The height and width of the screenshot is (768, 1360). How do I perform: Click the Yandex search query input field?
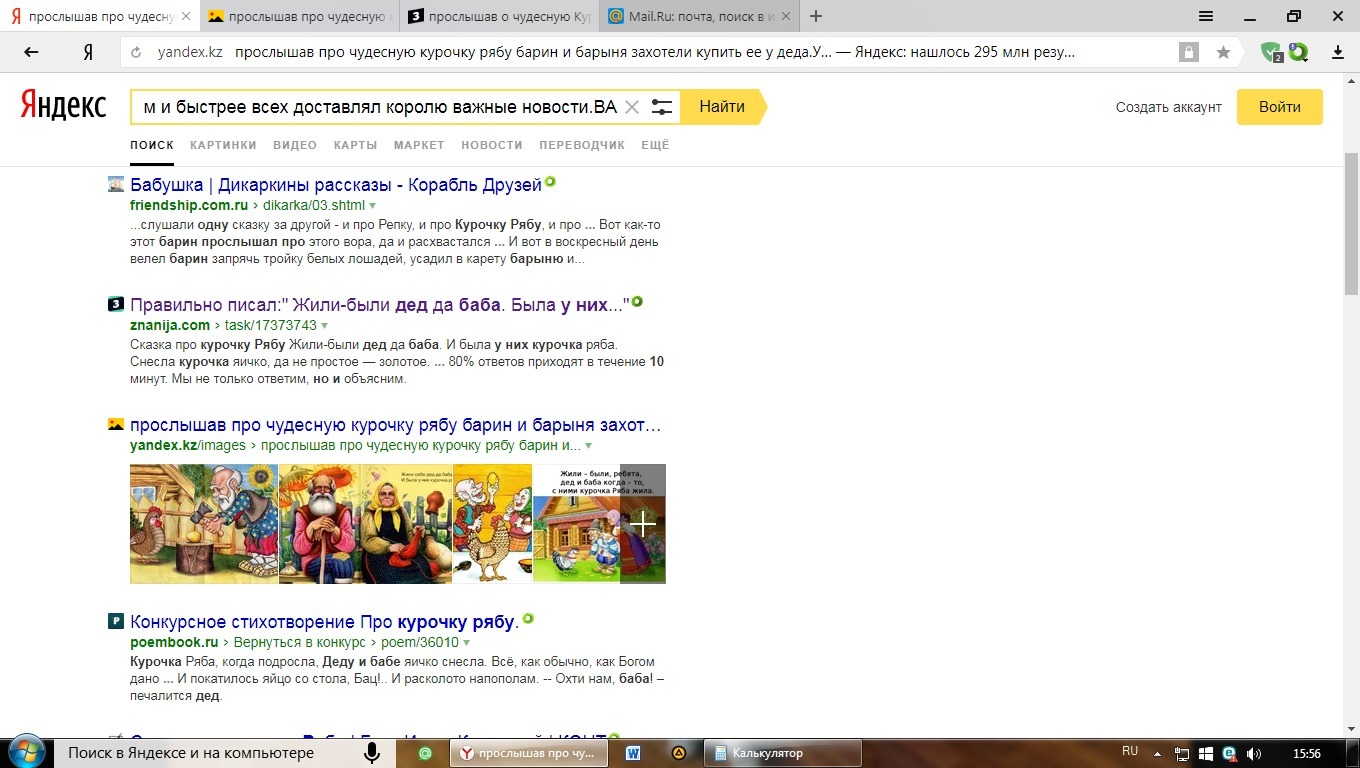tap(380, 107)
